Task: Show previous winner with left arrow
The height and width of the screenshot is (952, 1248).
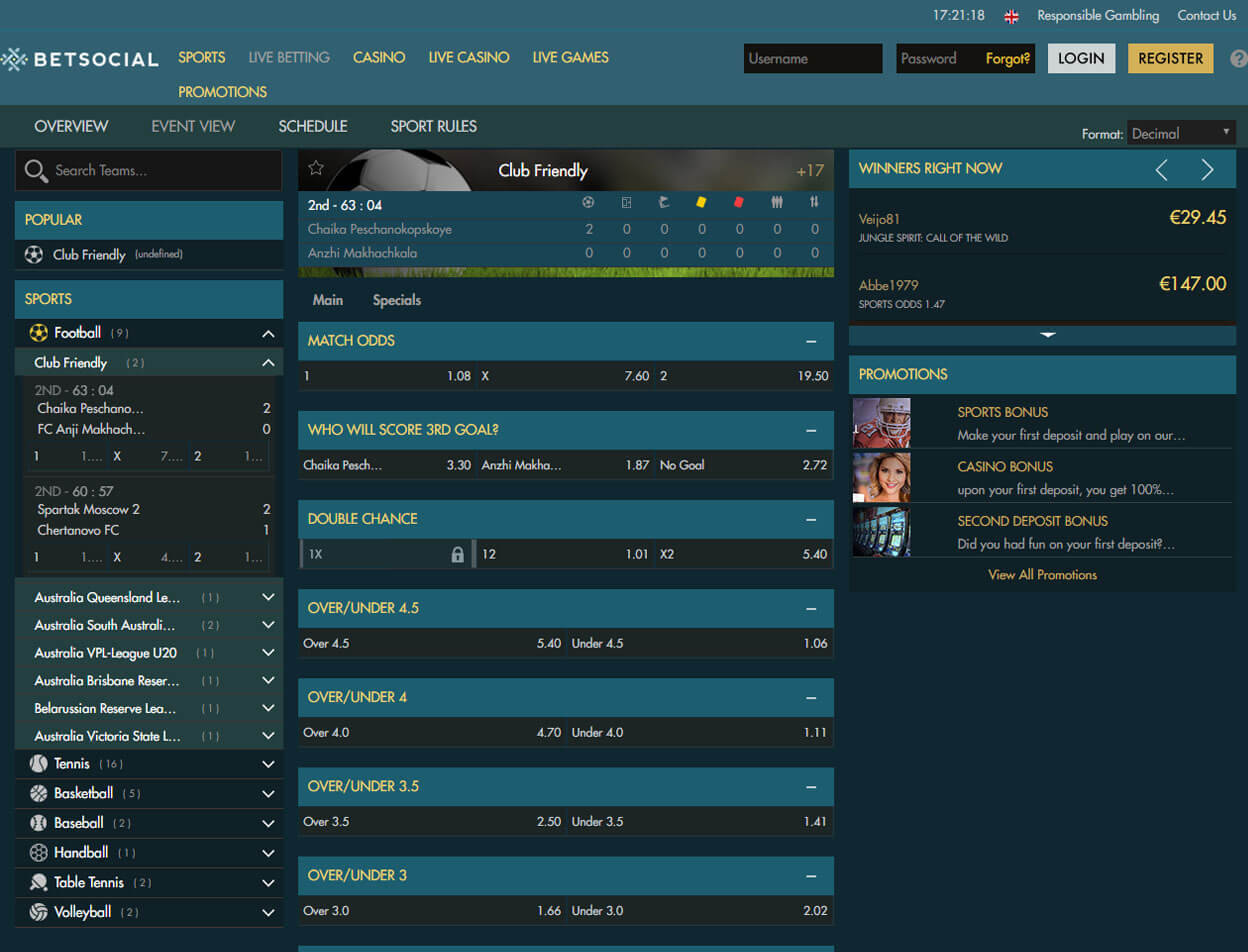Action: point(1161,170)
